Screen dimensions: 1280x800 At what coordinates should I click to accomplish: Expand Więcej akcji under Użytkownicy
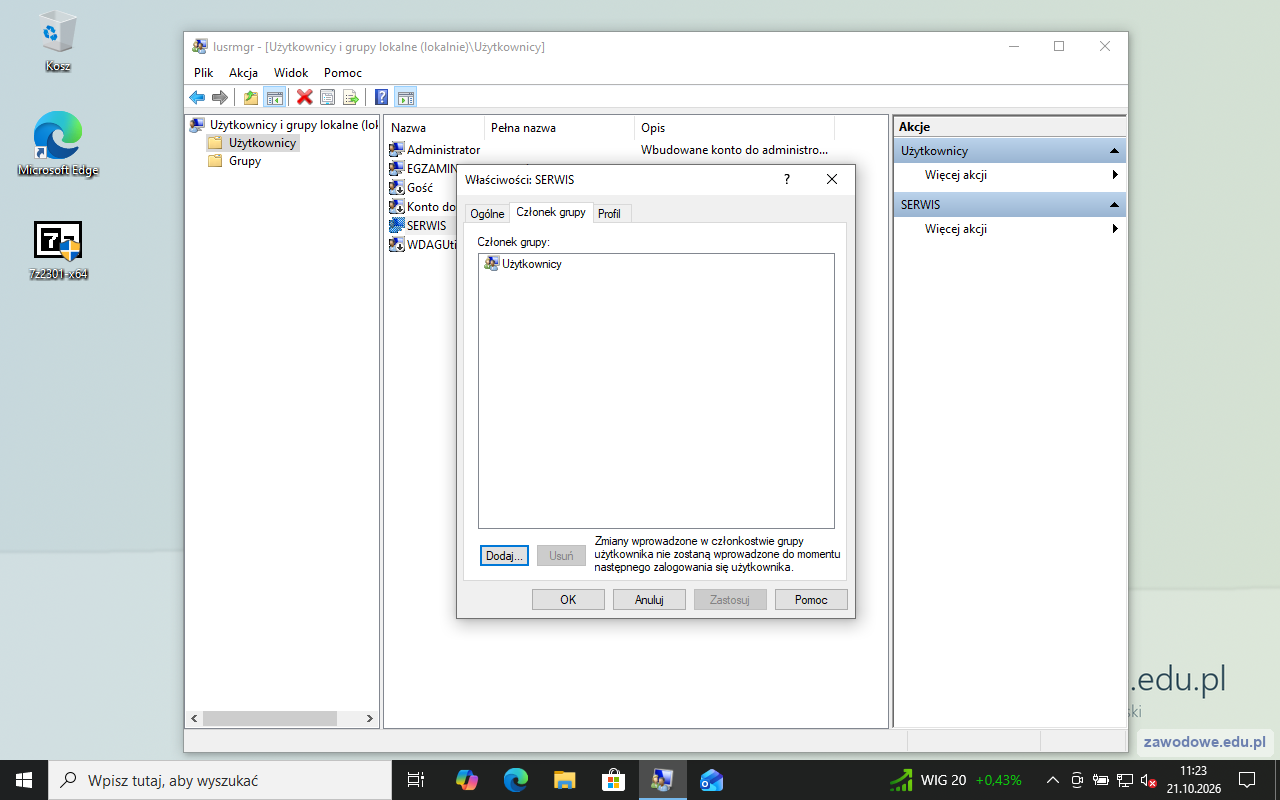[x=1009, y=175]
